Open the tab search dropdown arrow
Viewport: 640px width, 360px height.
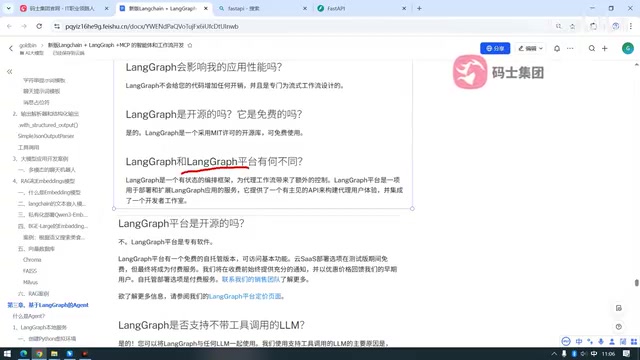pyautogui.click(x=8, y=8)
